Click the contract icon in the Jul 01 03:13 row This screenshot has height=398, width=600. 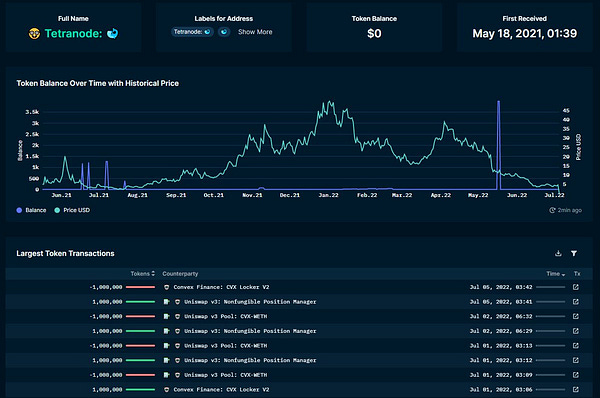[x=166, y=346]
